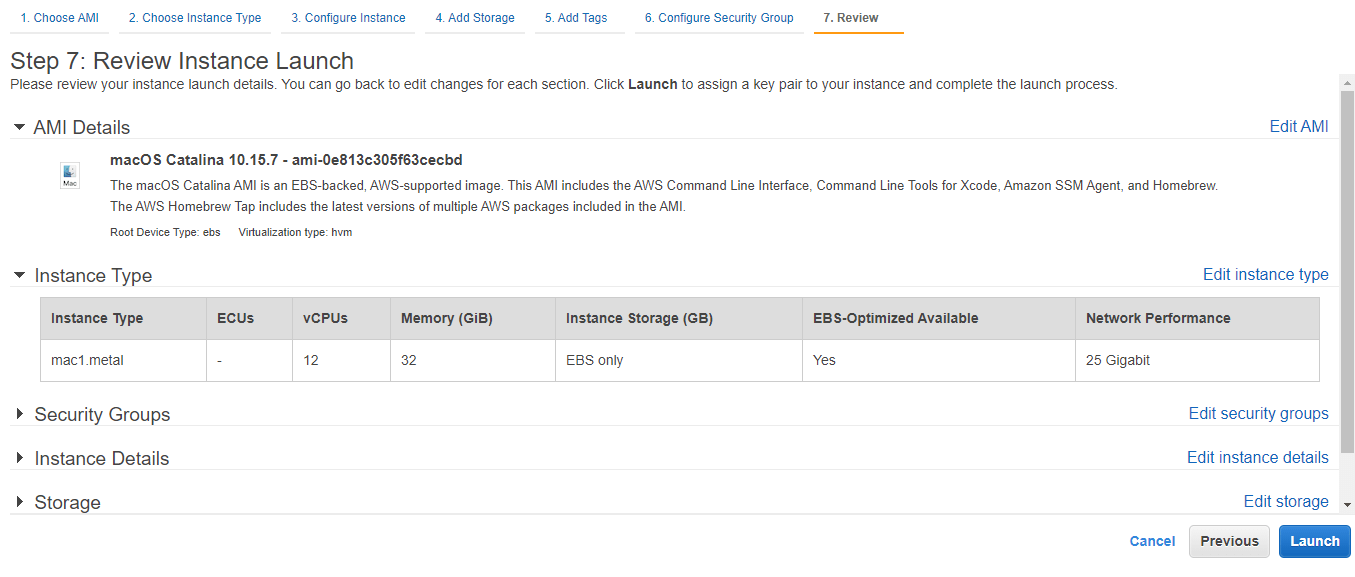Click the ECUs column header
1355x577 pixels.
250,318
